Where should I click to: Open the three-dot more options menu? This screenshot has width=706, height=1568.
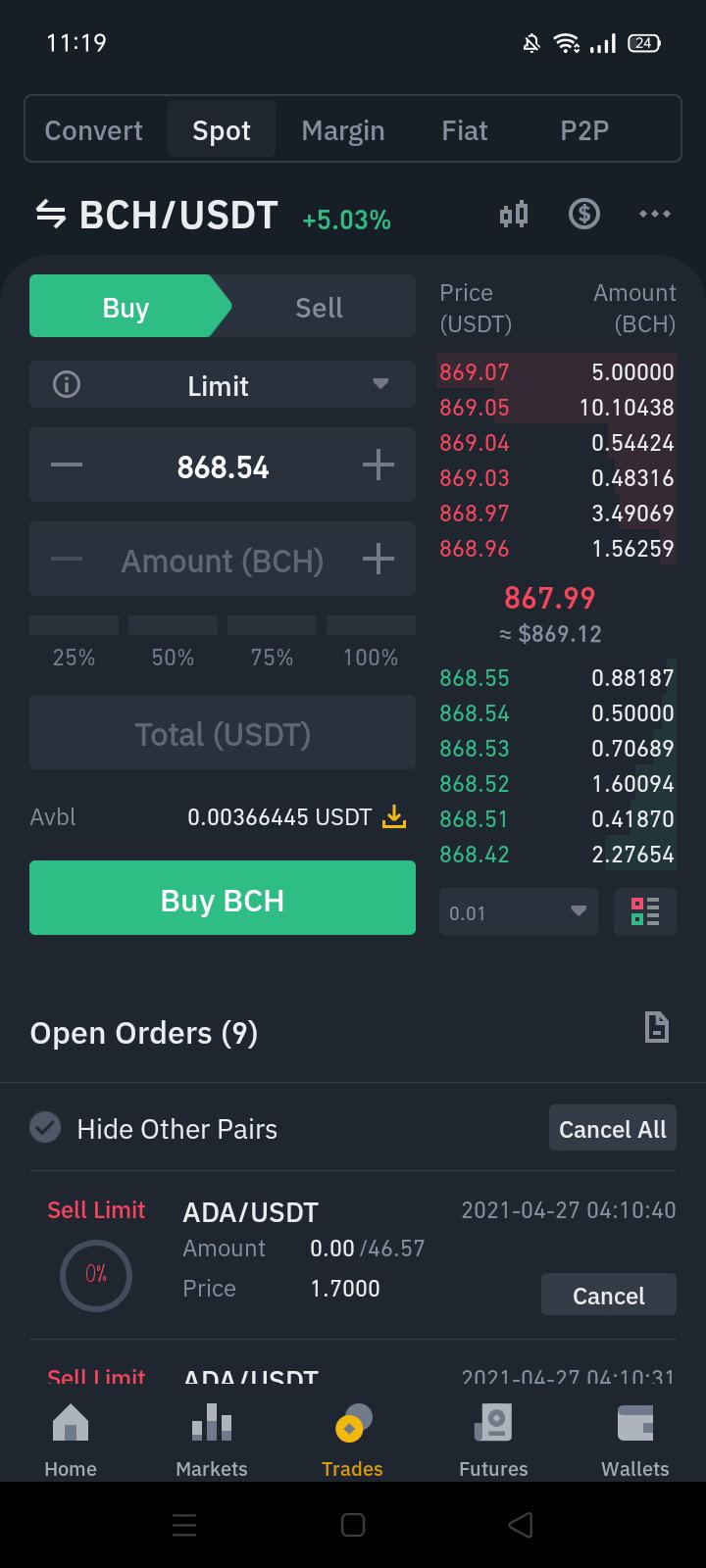click(655, 214)
